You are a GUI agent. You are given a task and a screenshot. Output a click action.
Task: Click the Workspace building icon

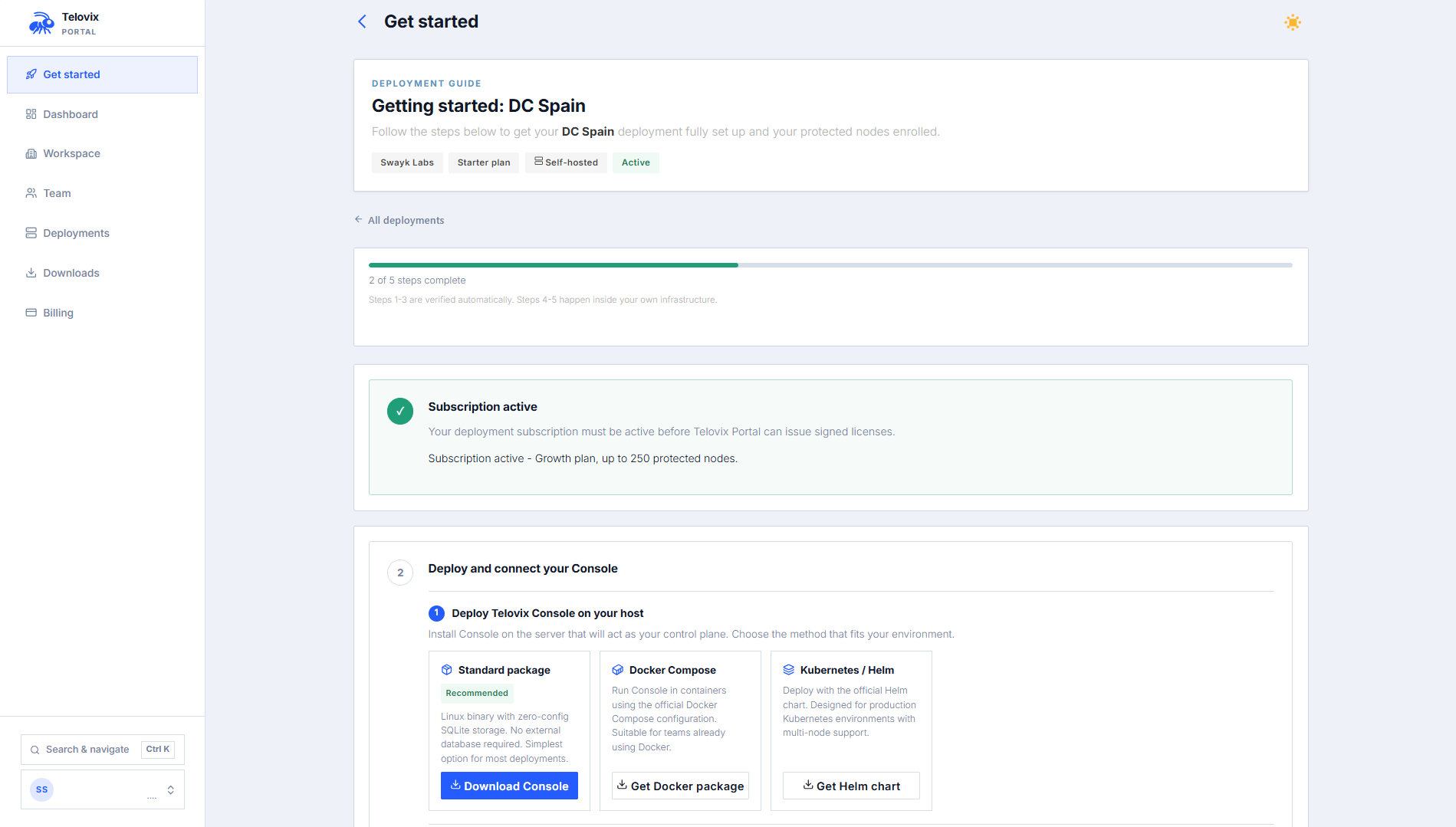point(31,153)
